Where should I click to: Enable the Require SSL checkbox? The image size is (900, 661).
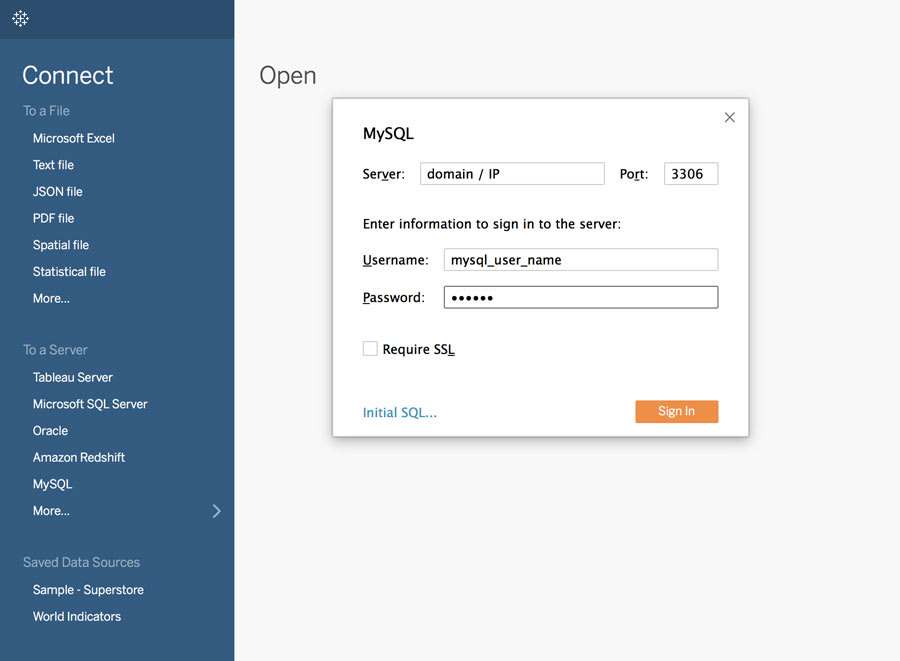(370, 348)
